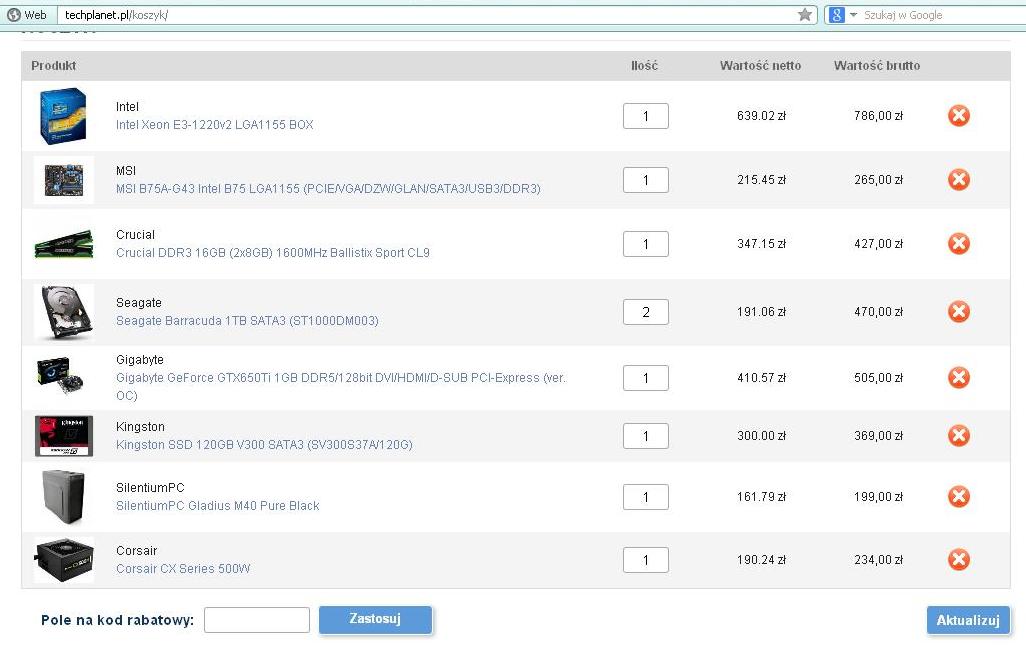This screenshot has width=1026, height=647.
Task: Remove Seagate Barracuda 1TB from cart
Action: coord(959,311)
